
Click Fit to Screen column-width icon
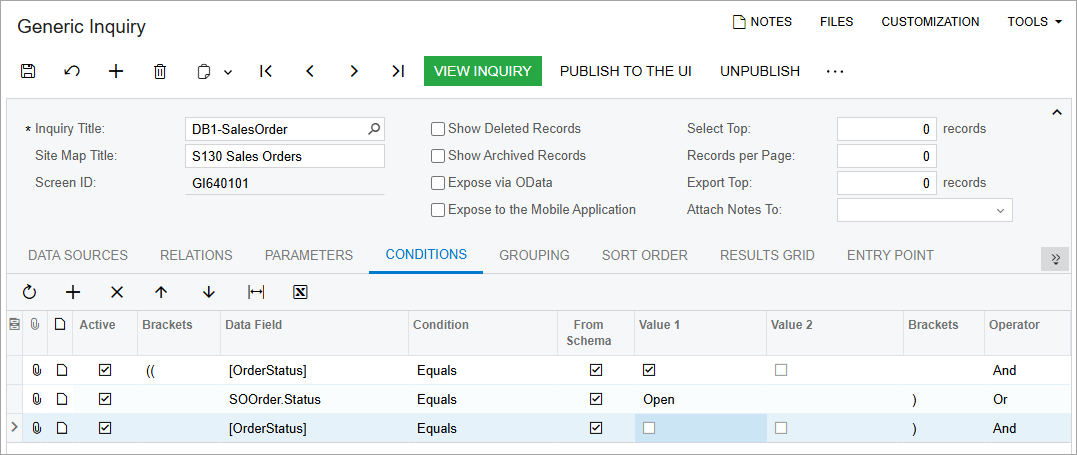tap(256, 292)
